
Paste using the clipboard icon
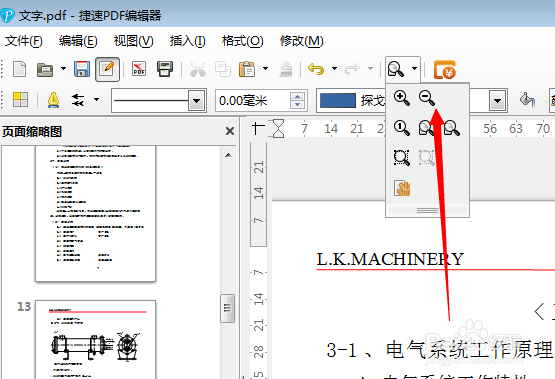pos(247,69)
